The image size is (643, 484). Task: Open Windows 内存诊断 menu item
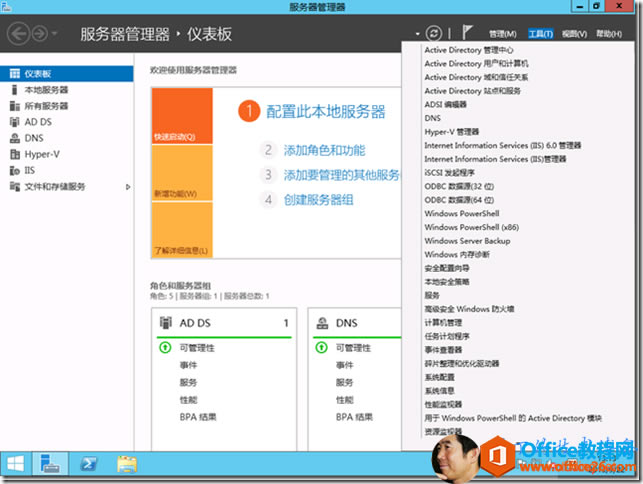coord(457,254)
